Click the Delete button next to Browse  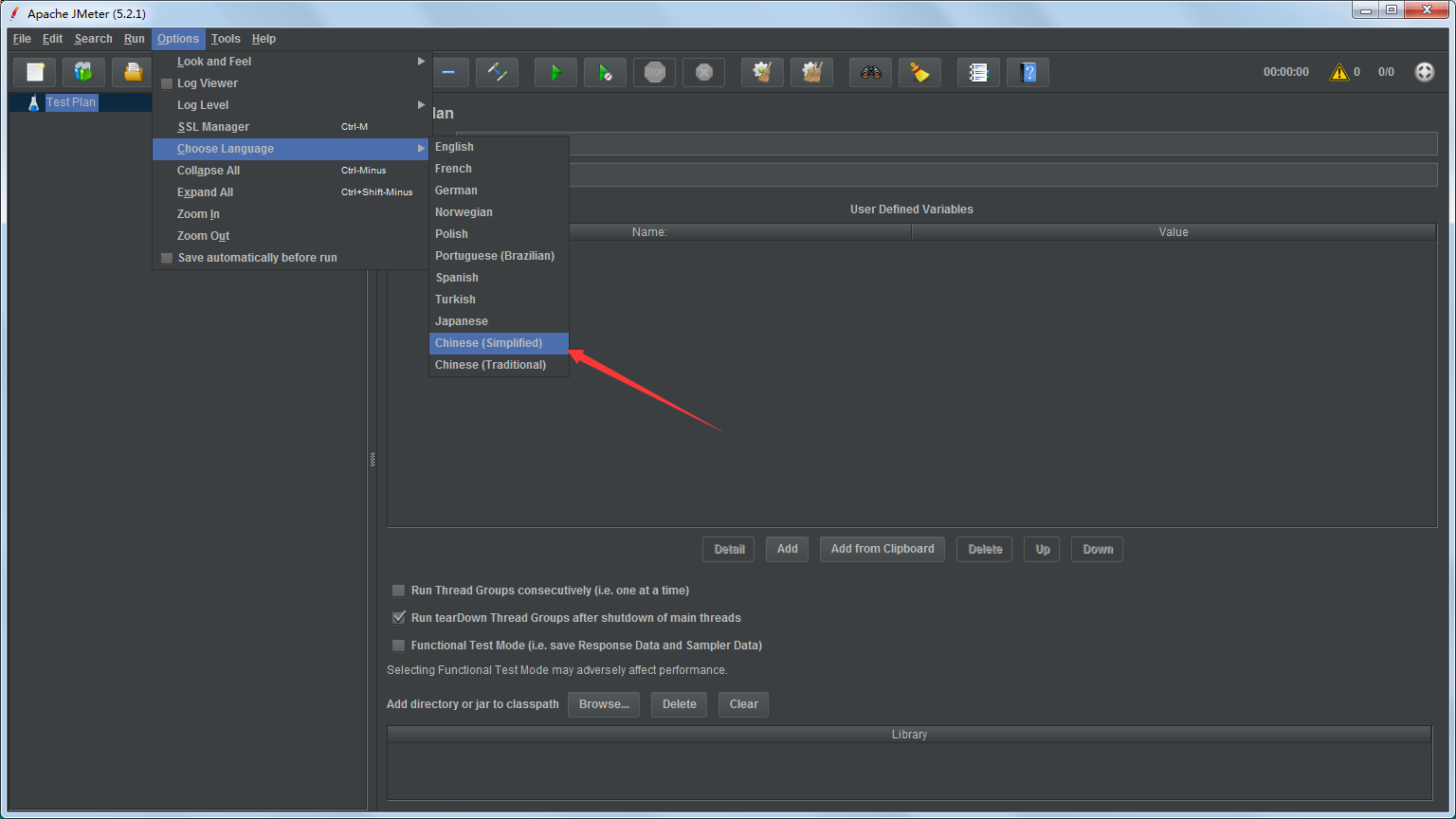click(679, 704)
